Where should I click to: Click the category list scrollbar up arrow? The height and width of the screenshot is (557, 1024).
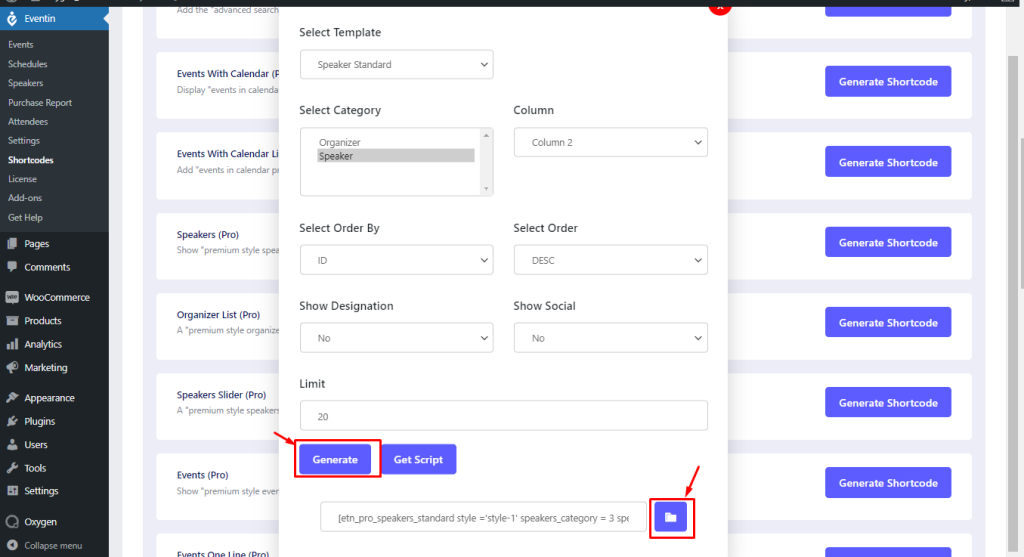pyautogui.click(x=486, y=135)
